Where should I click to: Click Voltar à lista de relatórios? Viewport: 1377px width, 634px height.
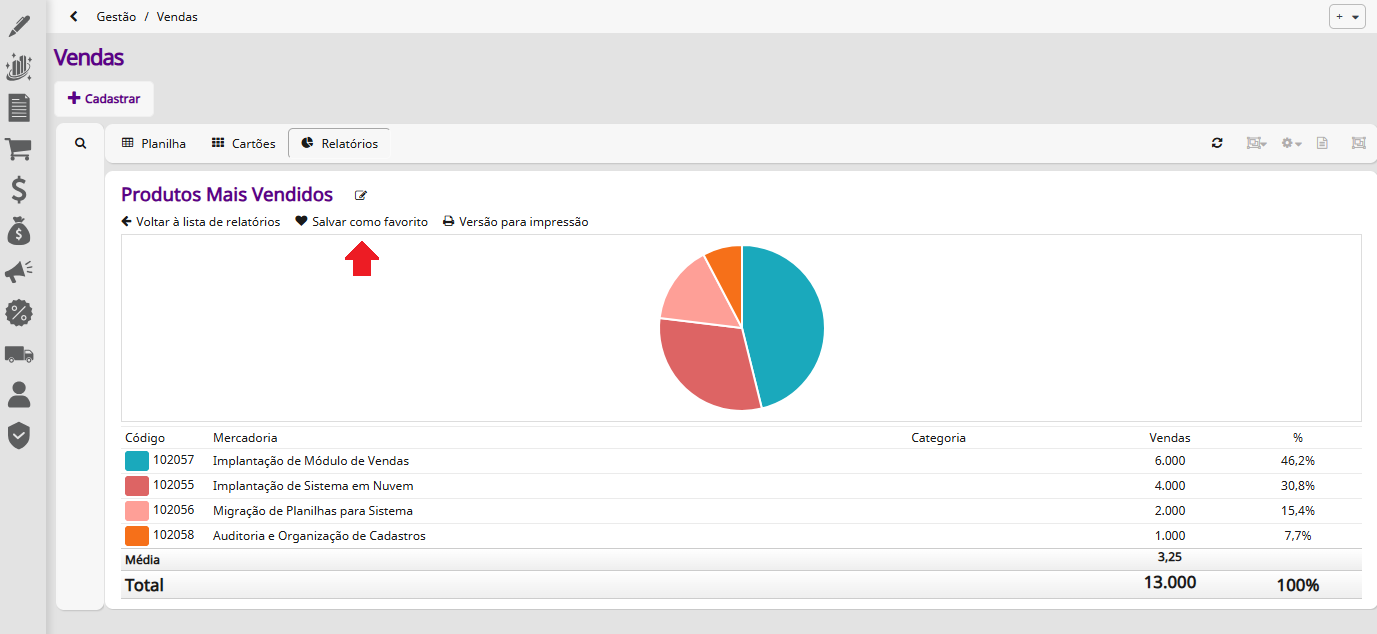pos(200,222)
